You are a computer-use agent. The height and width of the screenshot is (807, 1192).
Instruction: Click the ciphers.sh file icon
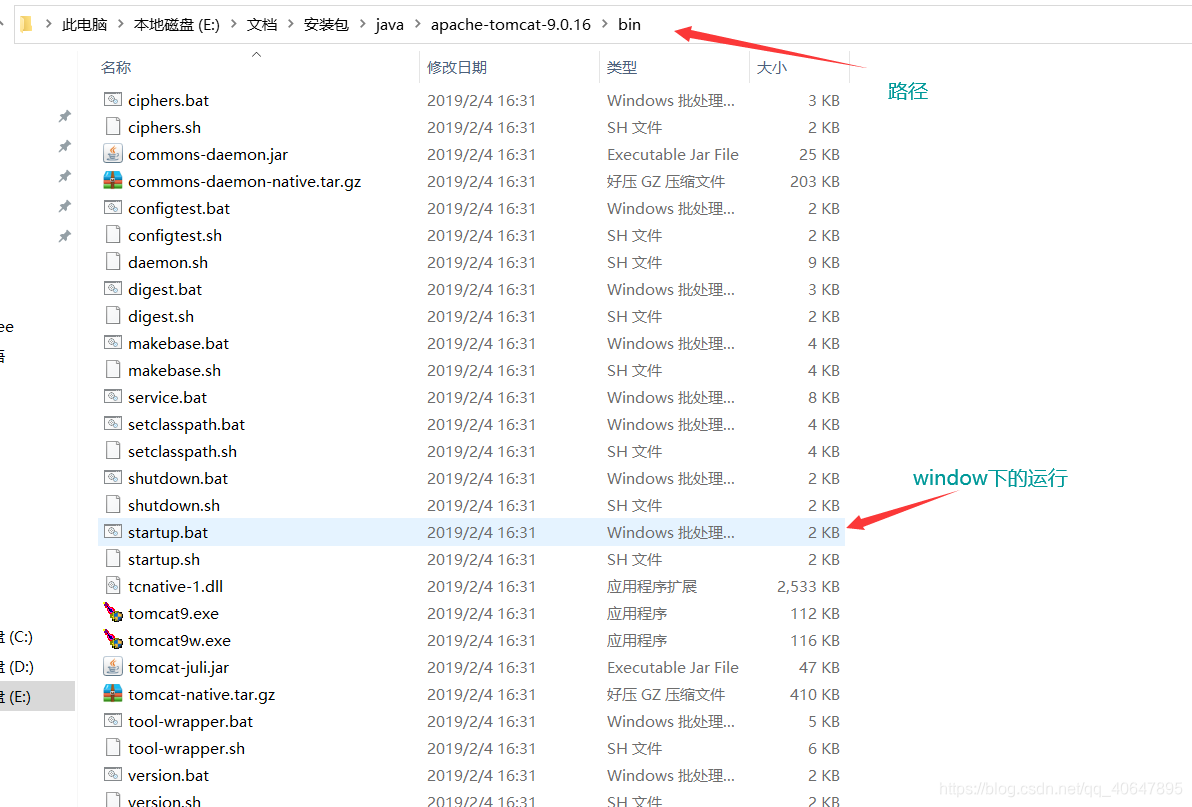tap(113, 127)
